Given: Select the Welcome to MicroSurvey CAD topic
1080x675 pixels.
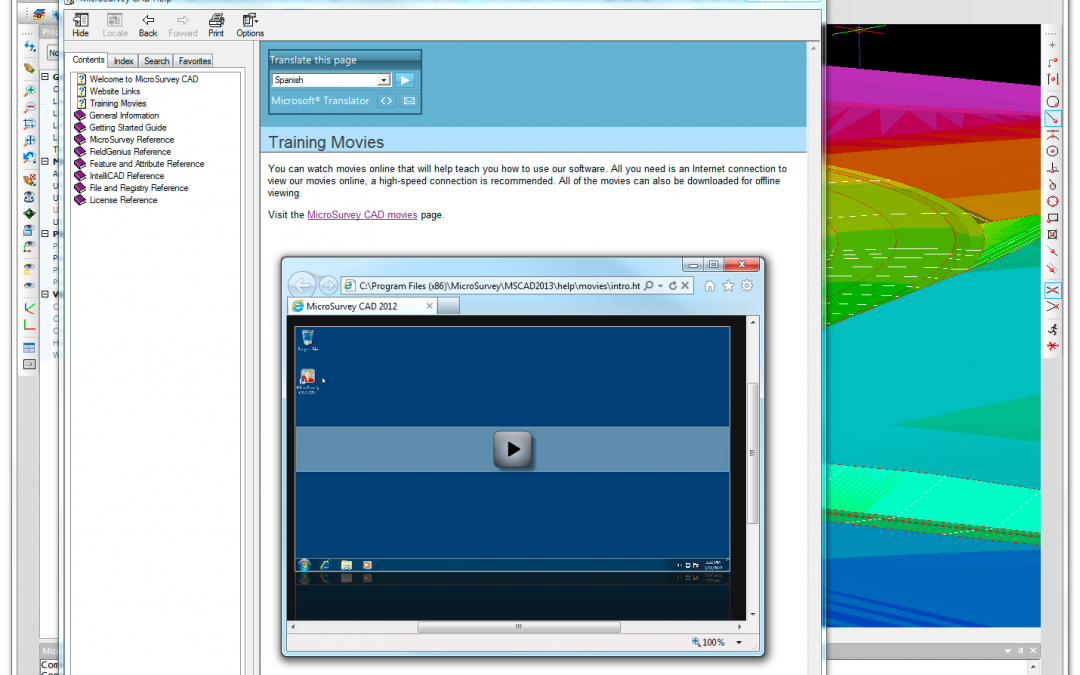Looking at the screenshot, I should (143, 79).
